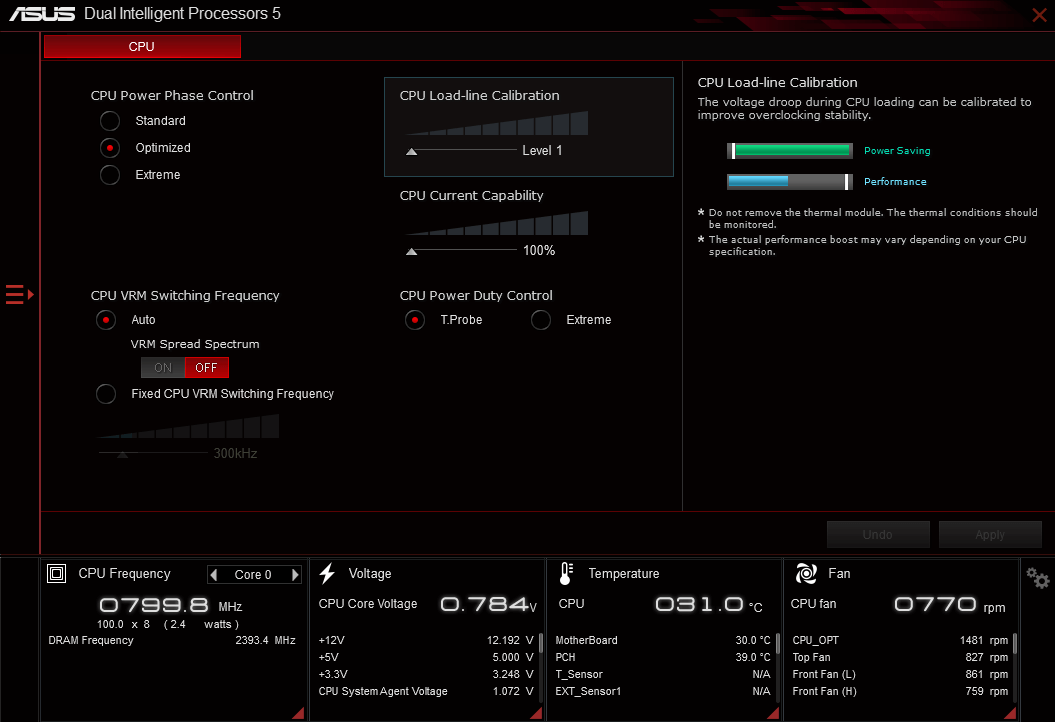Click the Temperature thermometer icon
Screen dimensions: 1055x722
pyautogui.click(x=566, y=573)
